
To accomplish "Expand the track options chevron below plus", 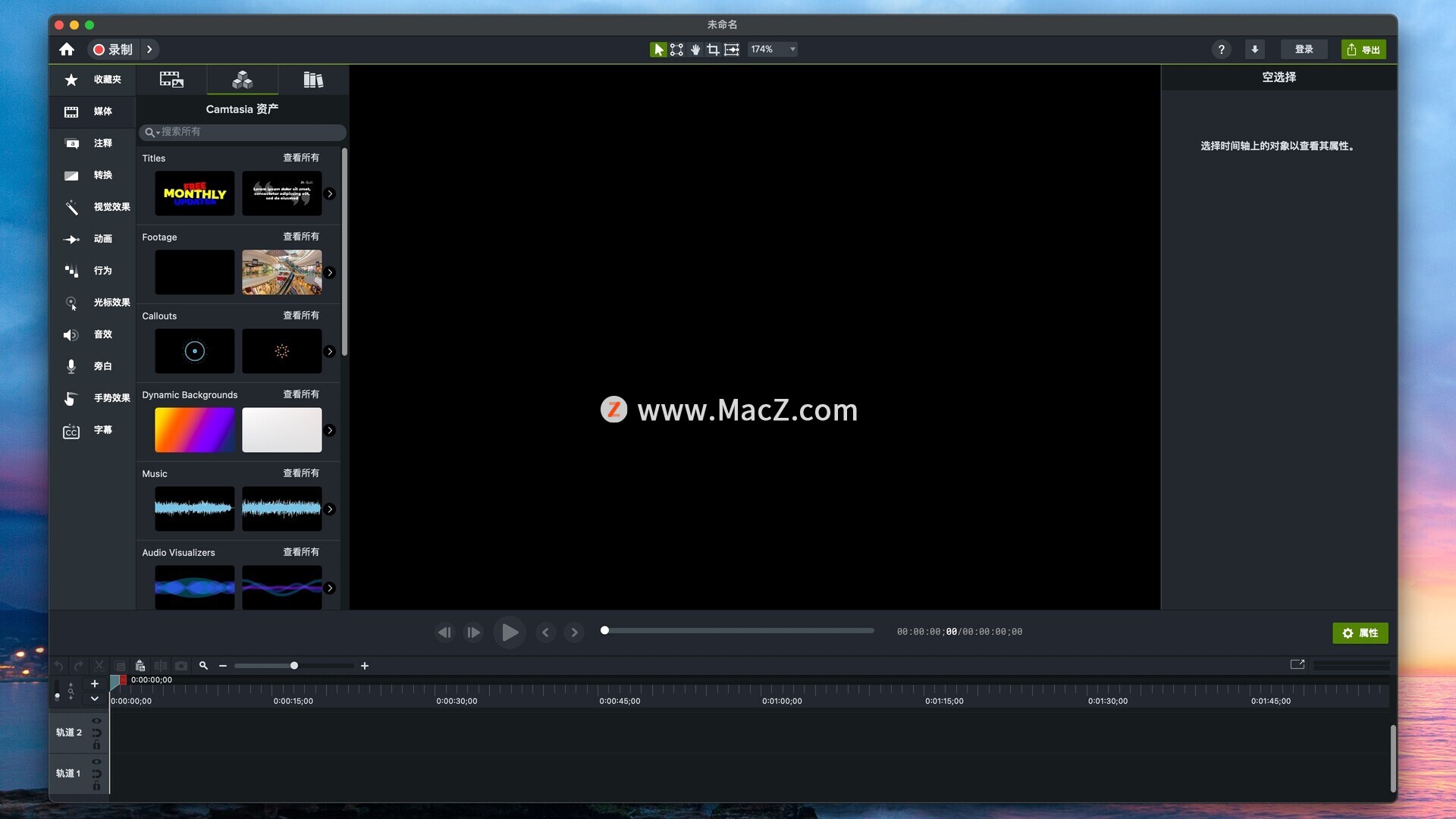I will point(95,698).
